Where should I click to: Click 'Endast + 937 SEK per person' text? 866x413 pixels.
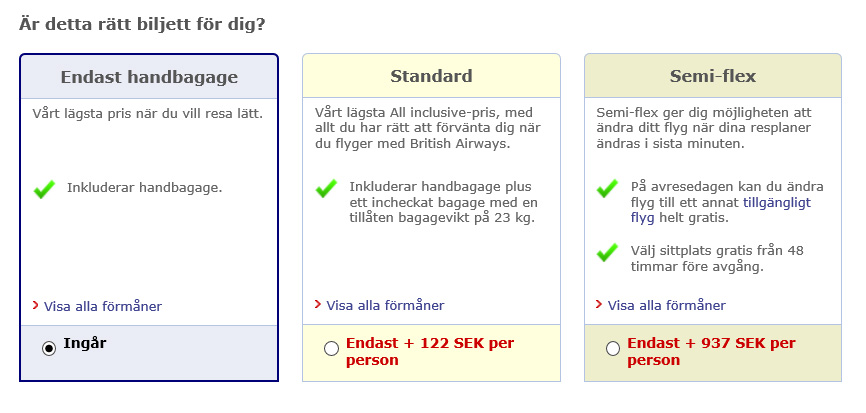point(710,351)
